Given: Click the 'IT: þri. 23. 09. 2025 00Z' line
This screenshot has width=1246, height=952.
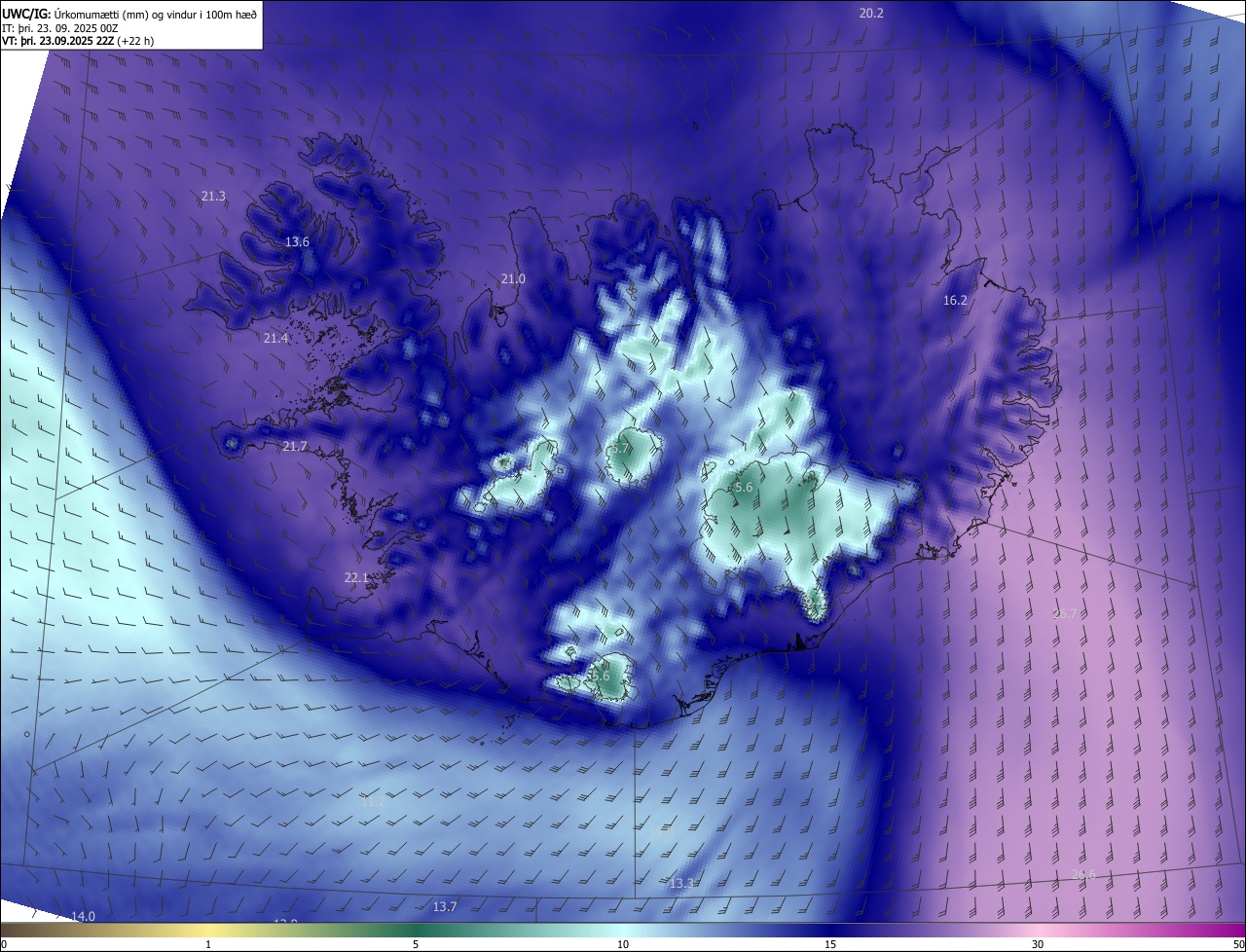Looking at the screenshot, I should 60,27.
